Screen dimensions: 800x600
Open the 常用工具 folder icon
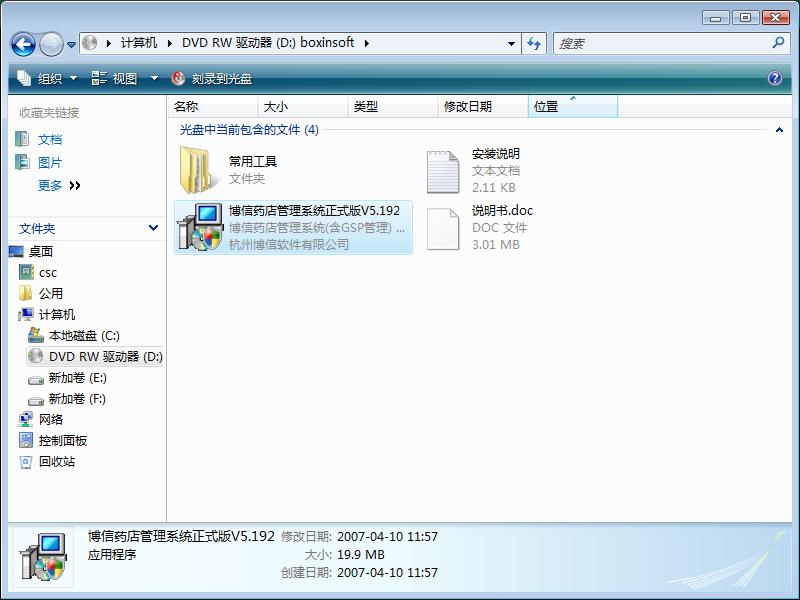196,169
